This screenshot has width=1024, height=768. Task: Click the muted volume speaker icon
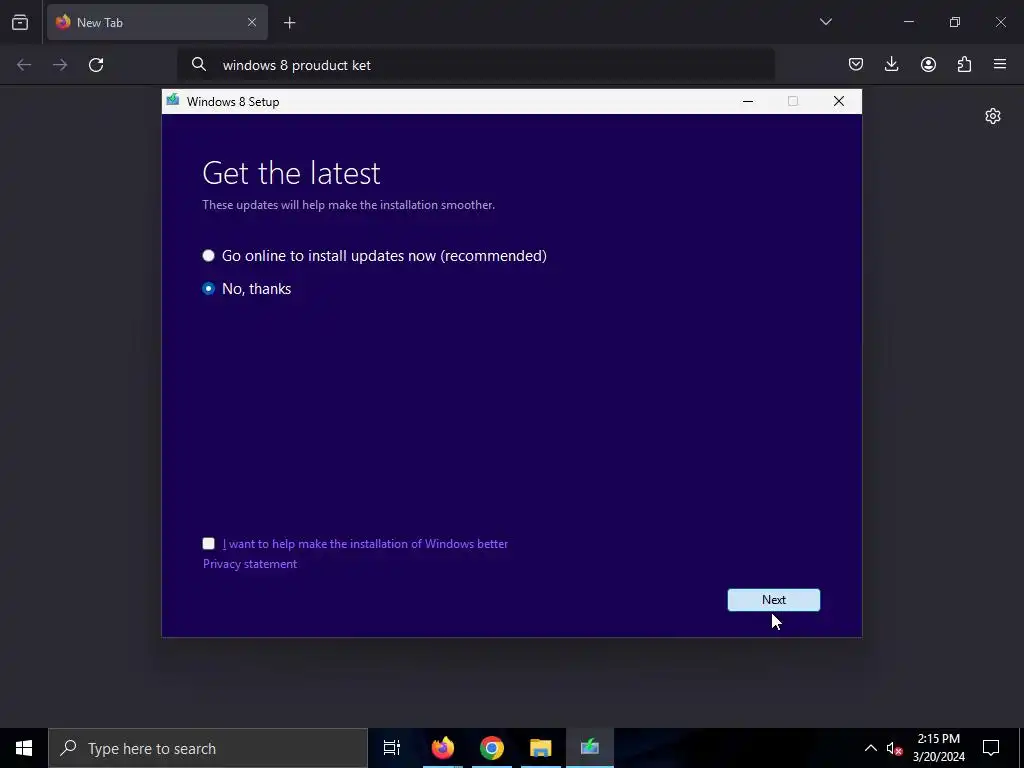point(894,748)
